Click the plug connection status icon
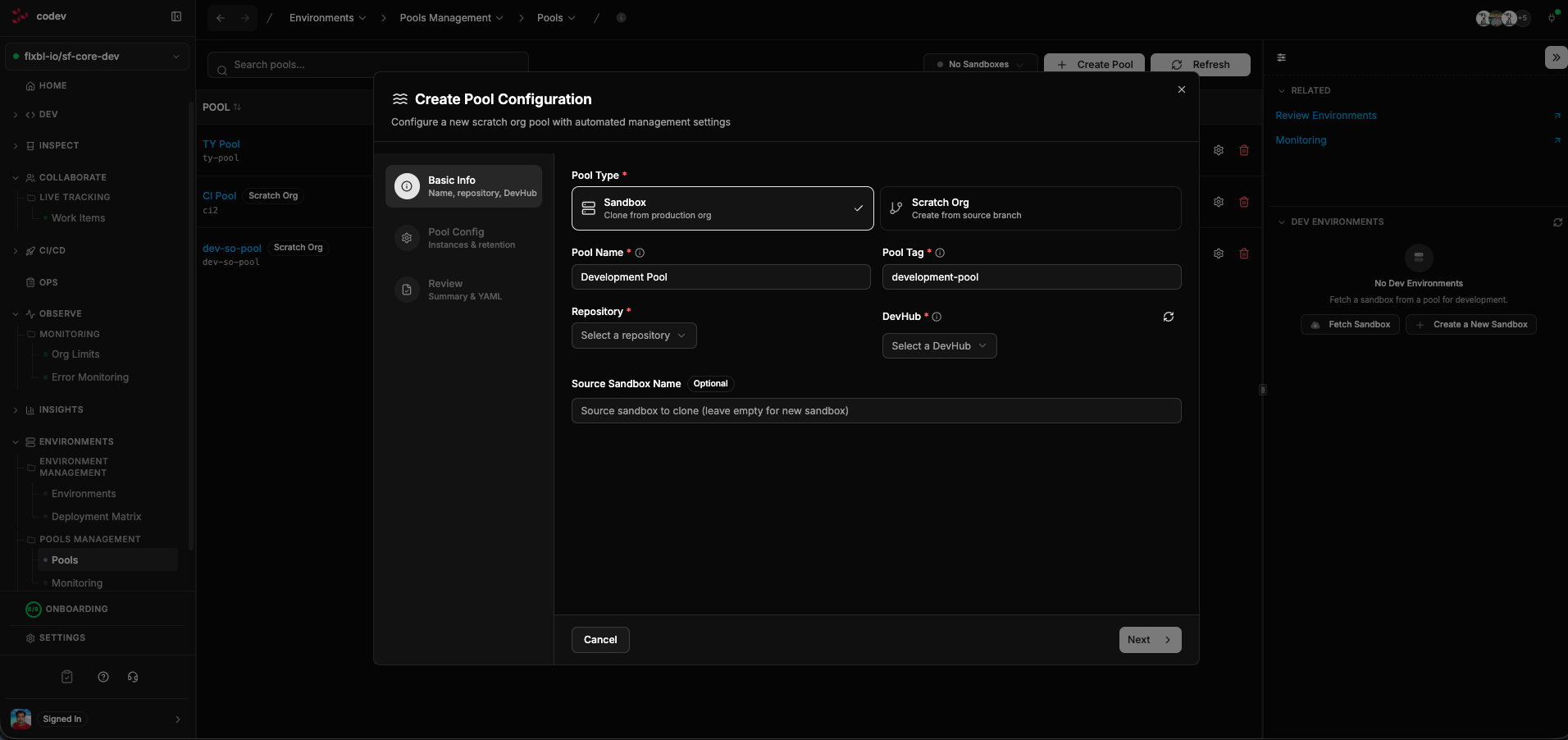1568x740 pixels. [x=1551, y=17]
